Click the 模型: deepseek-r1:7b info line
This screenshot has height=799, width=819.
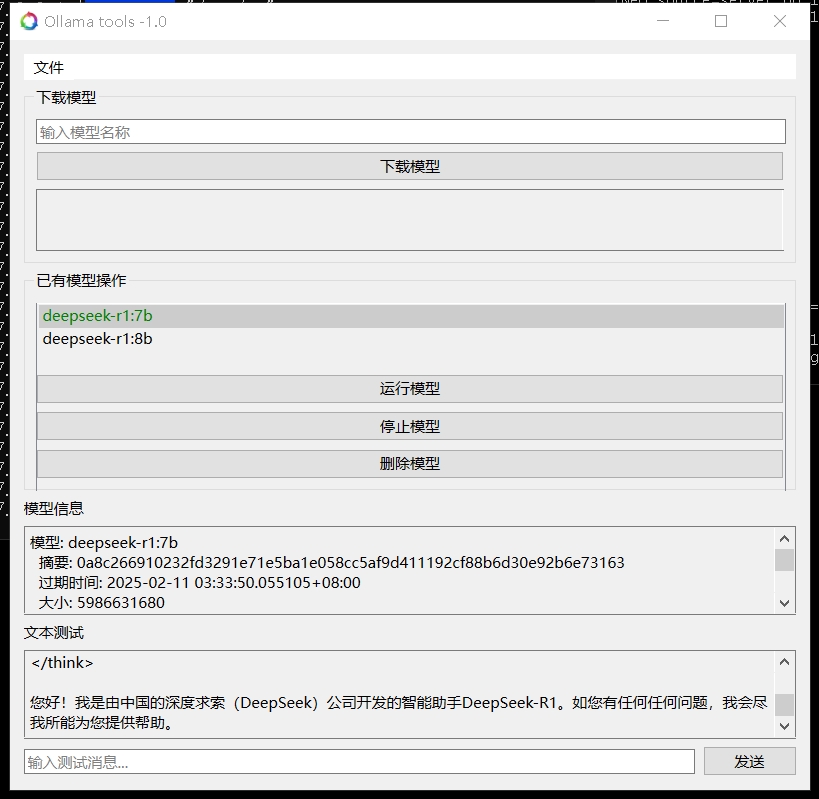pos(103,543)
